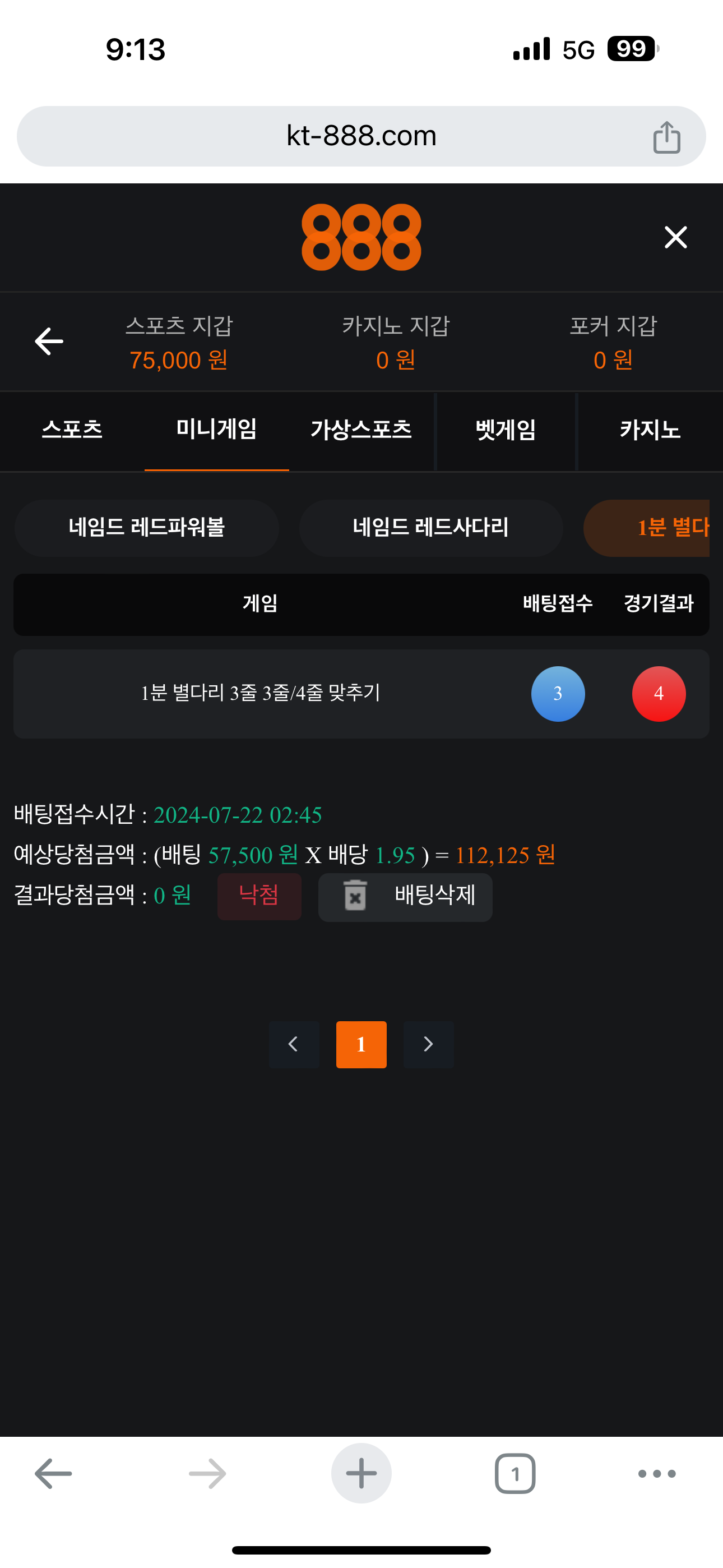
Task: Tap the kt-888.com address field
Action: coord(361,136)
